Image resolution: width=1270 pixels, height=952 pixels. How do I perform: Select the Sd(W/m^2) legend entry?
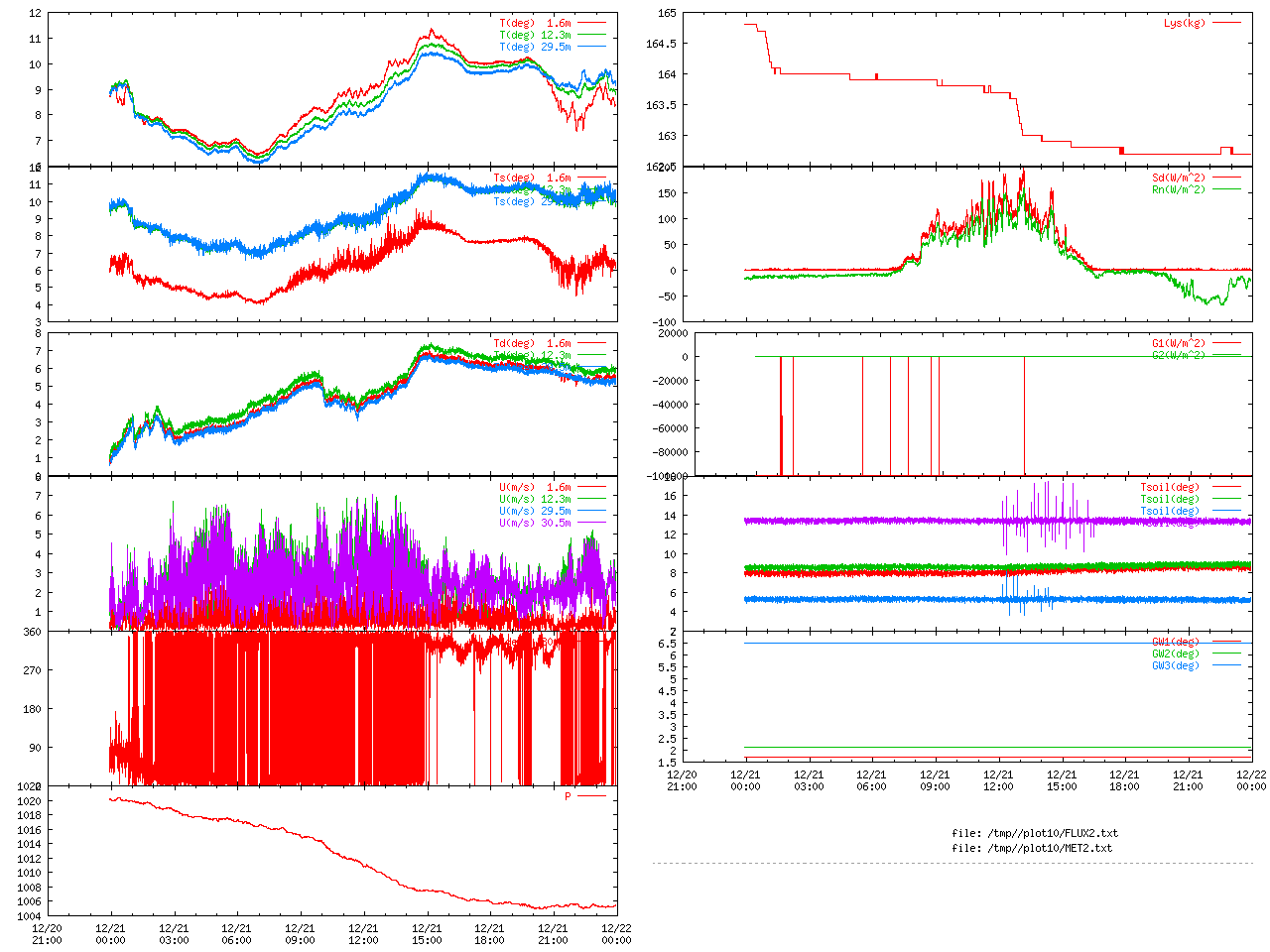click(x=1178, y=178)
